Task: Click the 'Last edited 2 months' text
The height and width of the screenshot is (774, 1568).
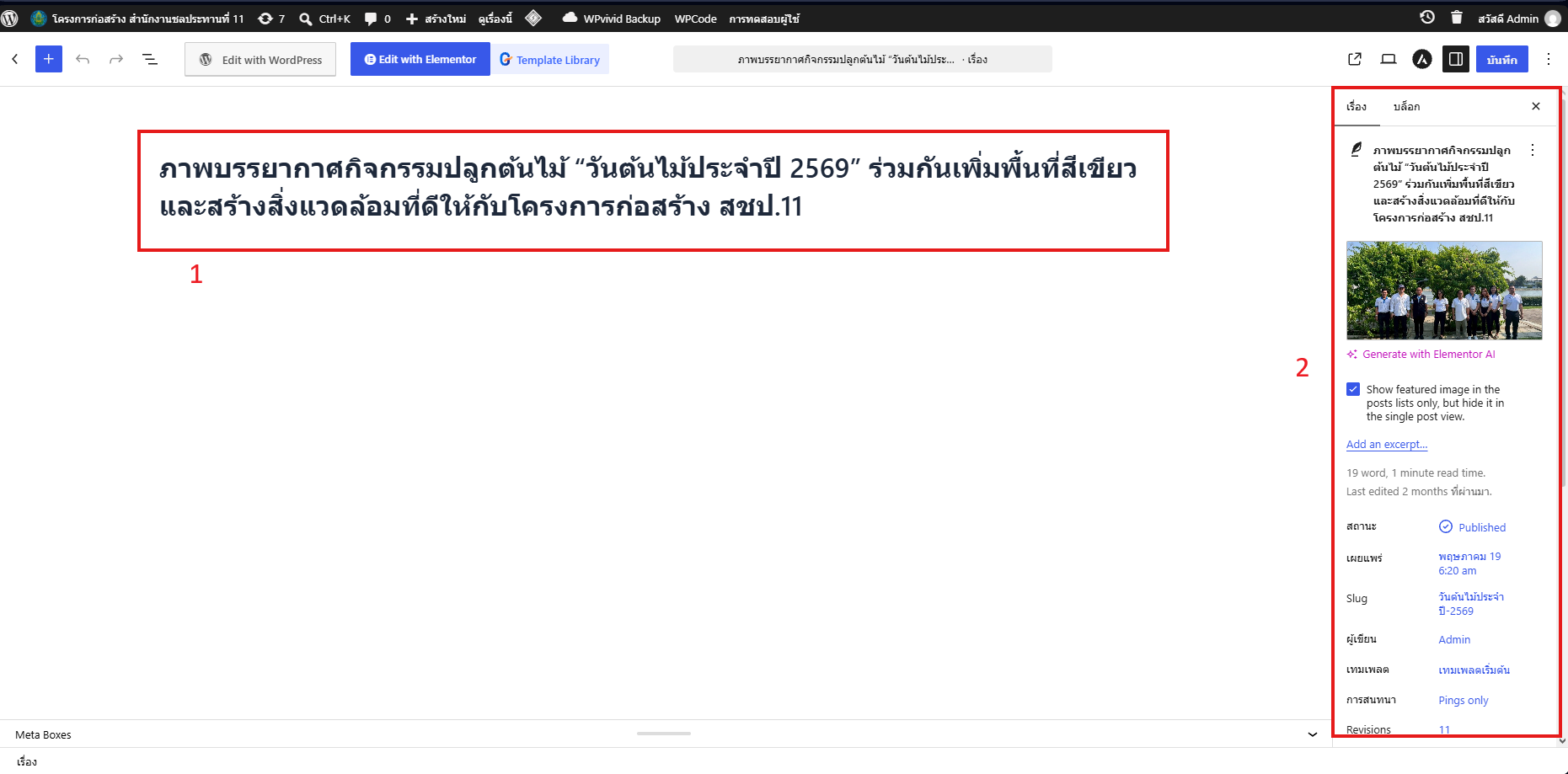Action: [x=1419, y=492]
